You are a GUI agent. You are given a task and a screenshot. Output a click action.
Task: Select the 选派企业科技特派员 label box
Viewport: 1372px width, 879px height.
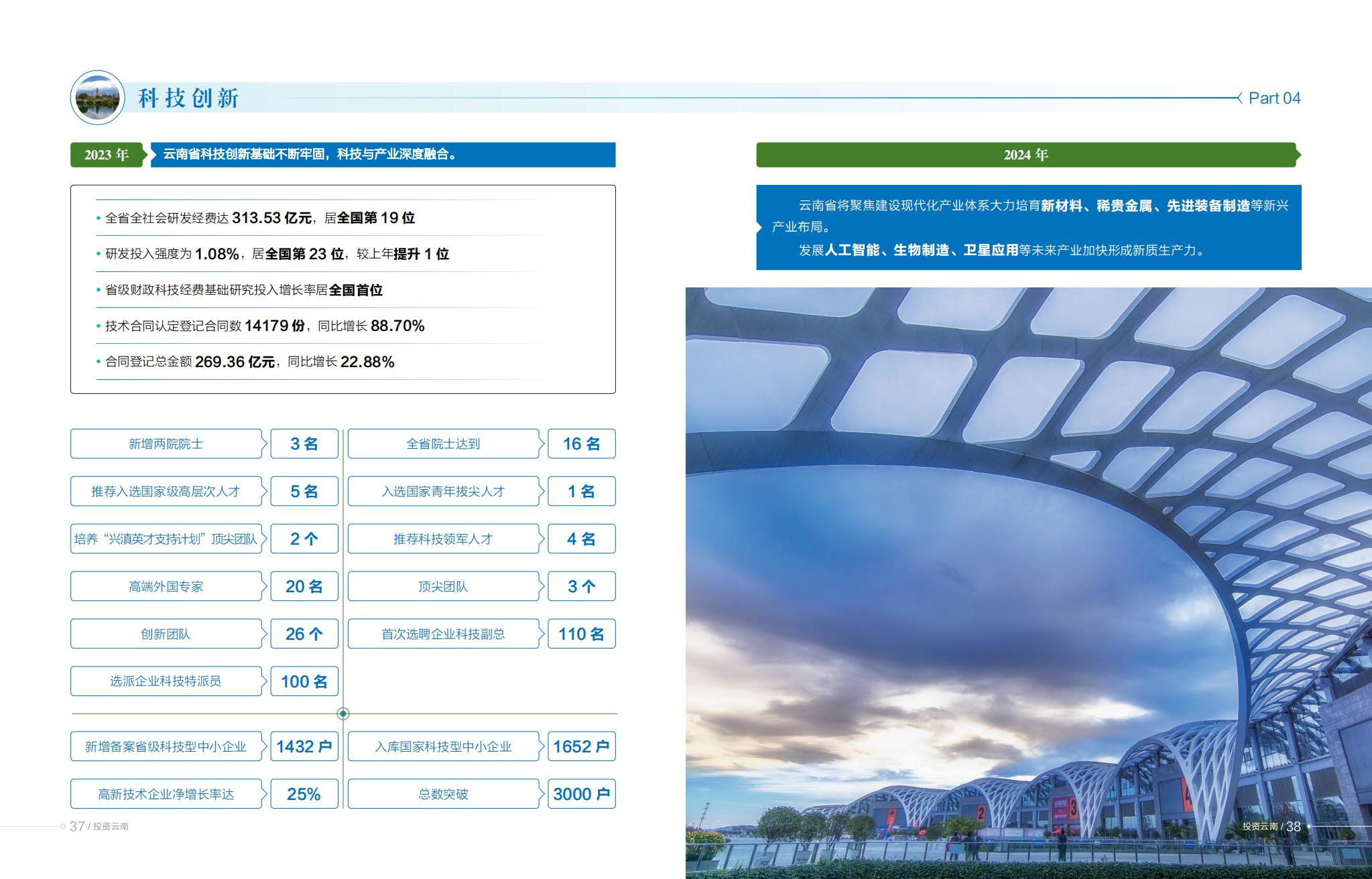click(166, 681)
